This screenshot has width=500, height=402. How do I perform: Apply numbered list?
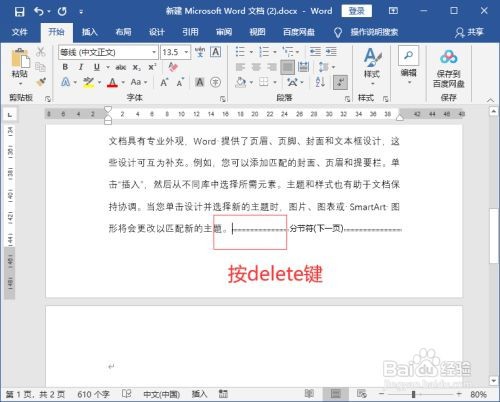click(264, 52)
